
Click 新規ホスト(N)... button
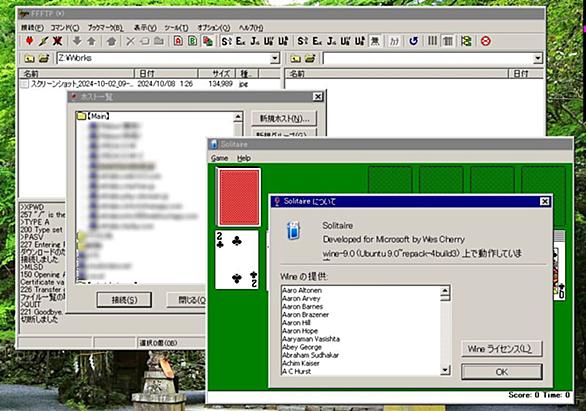coord(284,118)
